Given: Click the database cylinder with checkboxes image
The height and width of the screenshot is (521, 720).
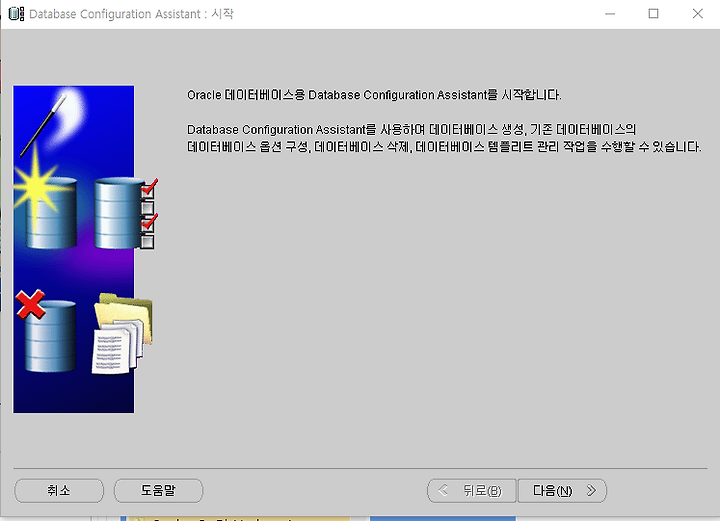Looking at the screenshot, I should pyautogui.click(x=125, y=213).
